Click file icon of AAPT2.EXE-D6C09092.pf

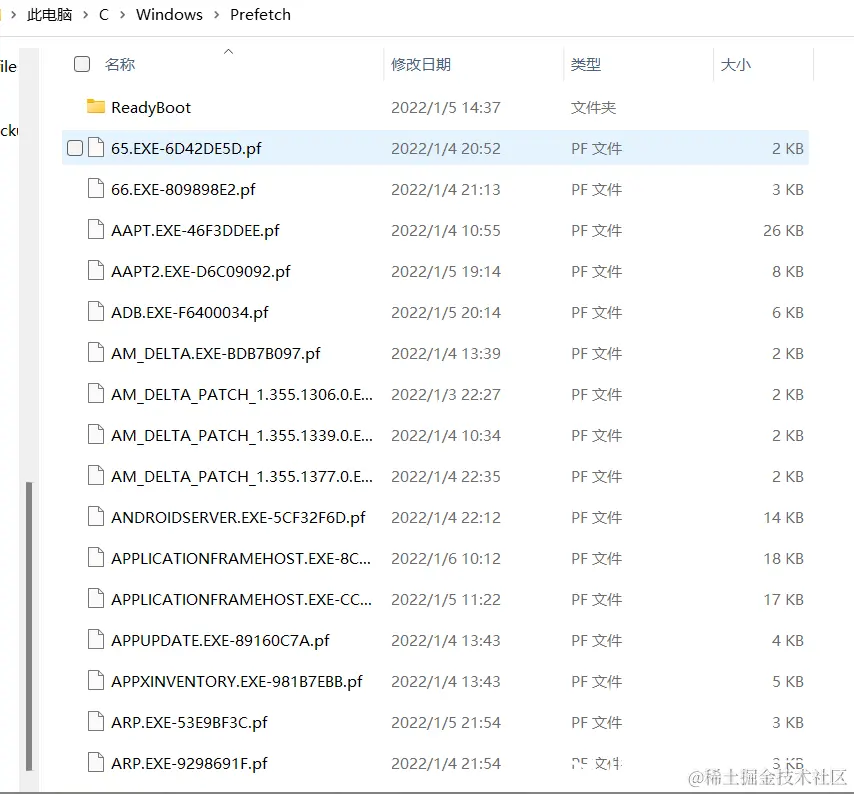tap(96, 271)
